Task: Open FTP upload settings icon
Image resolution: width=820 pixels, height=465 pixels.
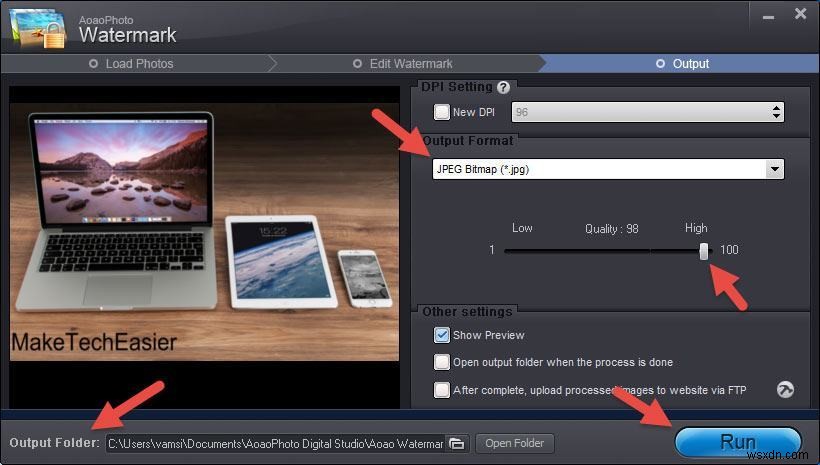Action: click(x=785, y=390)
